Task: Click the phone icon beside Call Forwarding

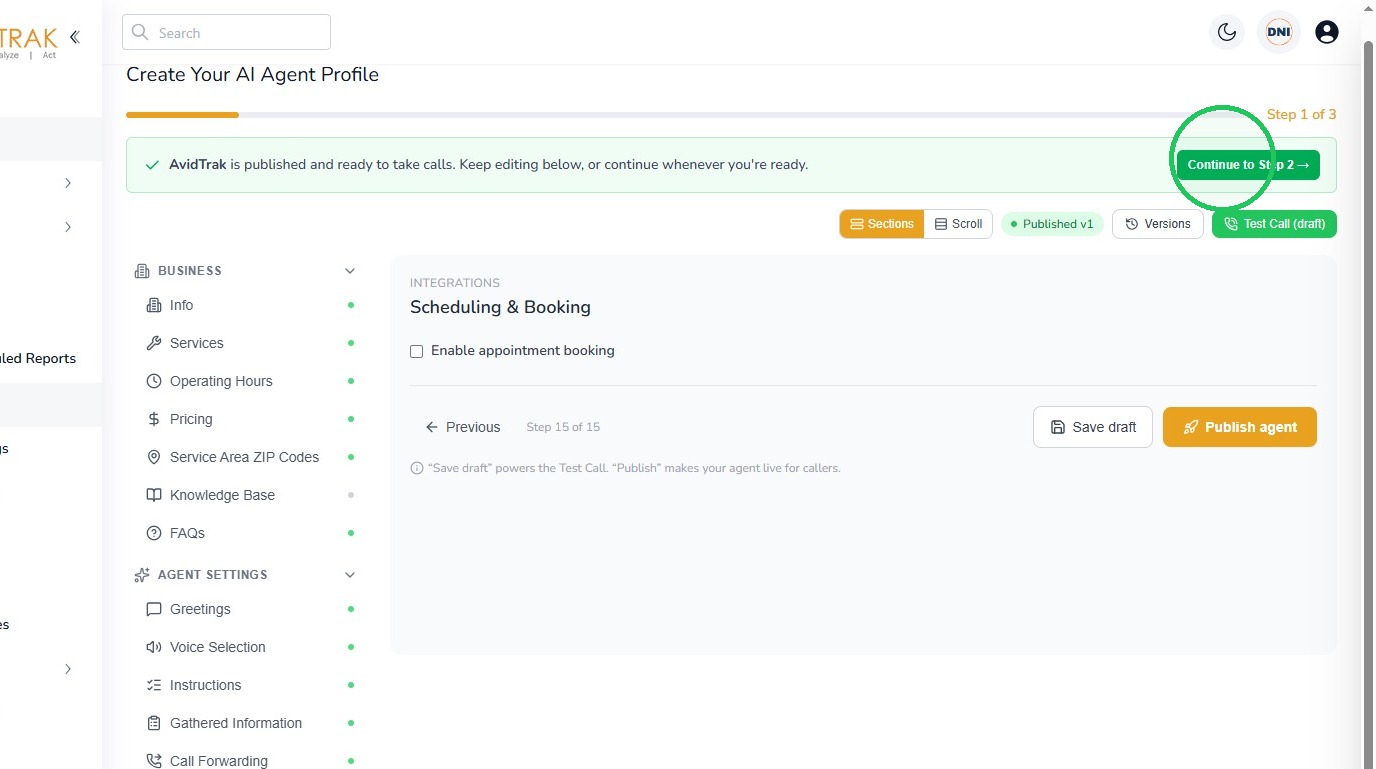Action: click(154, 761)
